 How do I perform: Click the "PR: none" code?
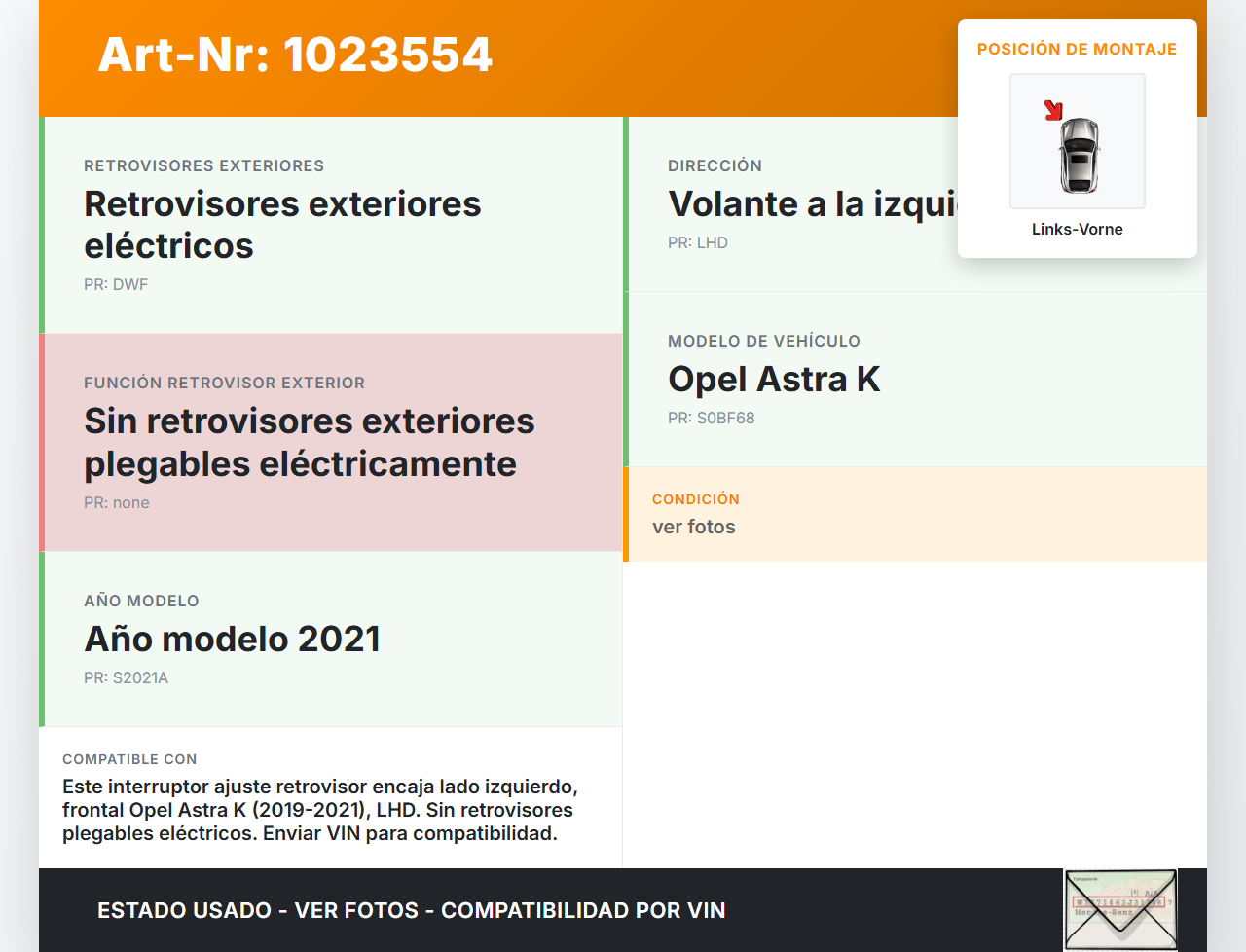pyautogui.click(x=117, y=502)
